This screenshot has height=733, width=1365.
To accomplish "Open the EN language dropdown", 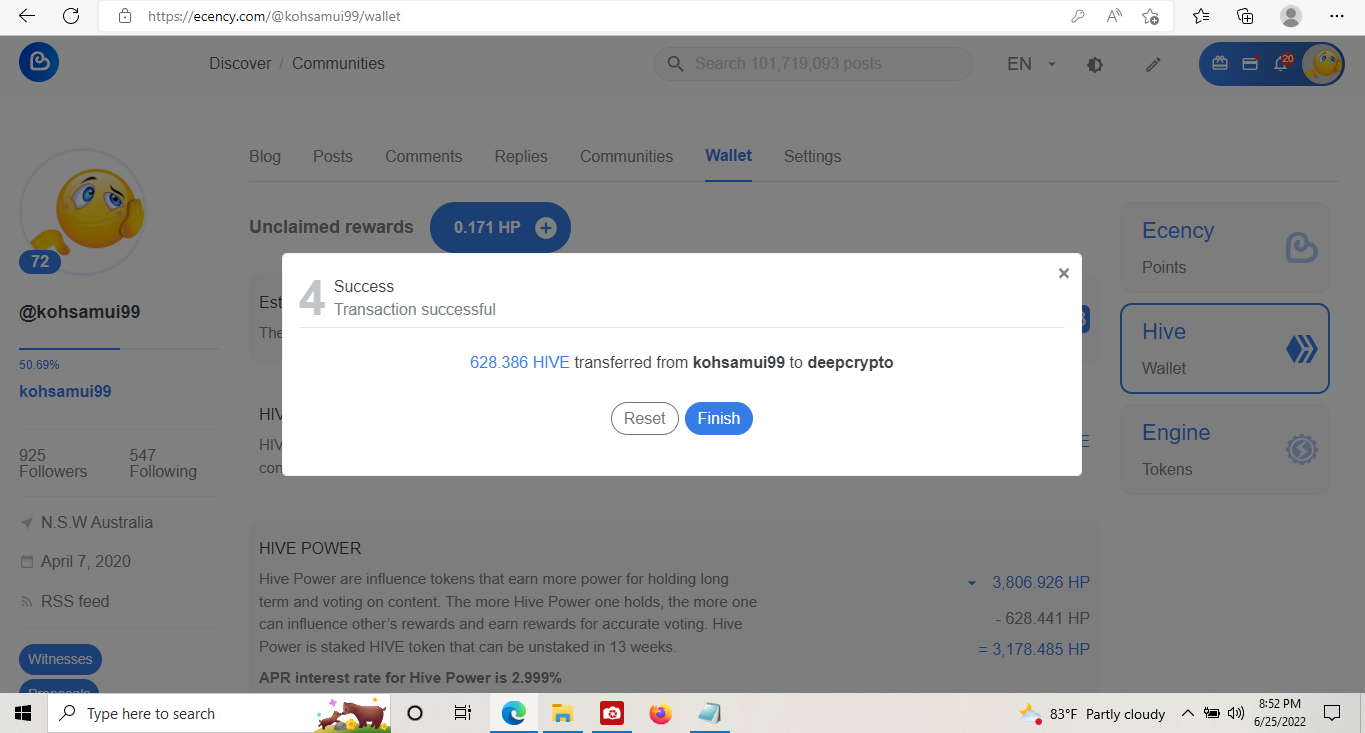I will coord(1032,64).
